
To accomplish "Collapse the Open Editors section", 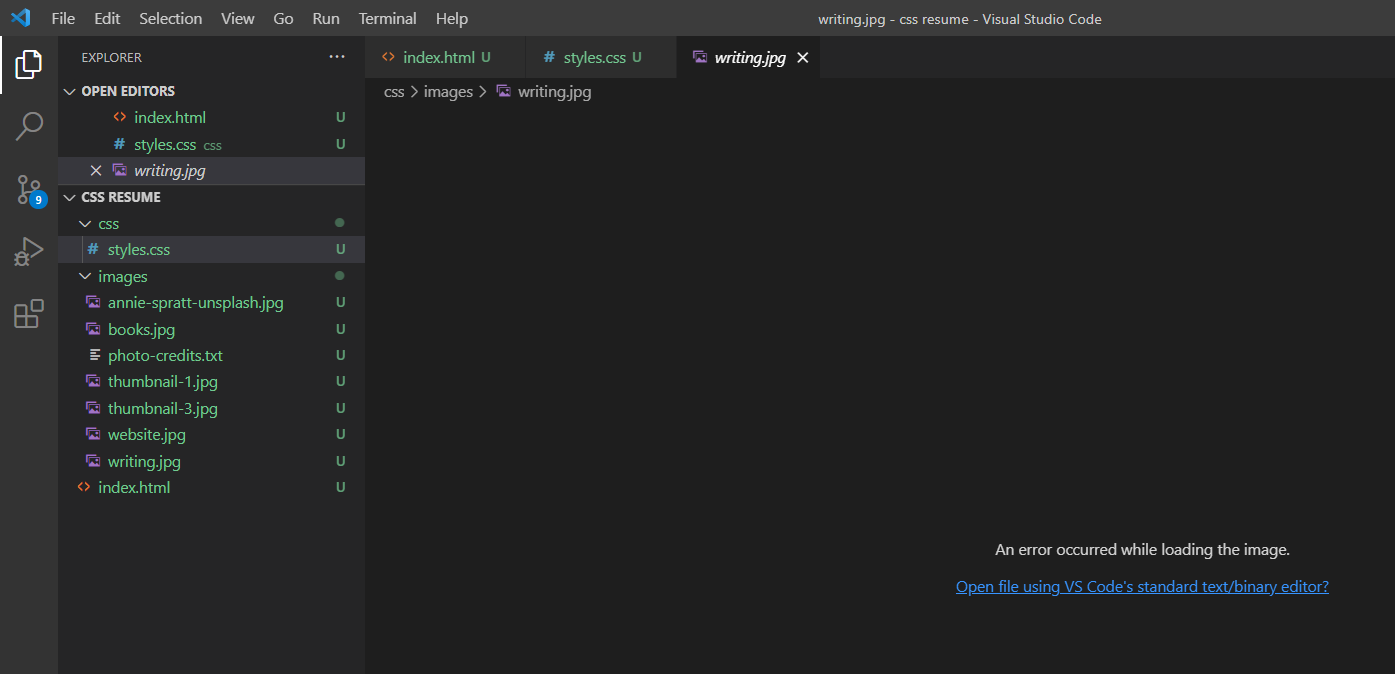I will (x=69, y=91).
